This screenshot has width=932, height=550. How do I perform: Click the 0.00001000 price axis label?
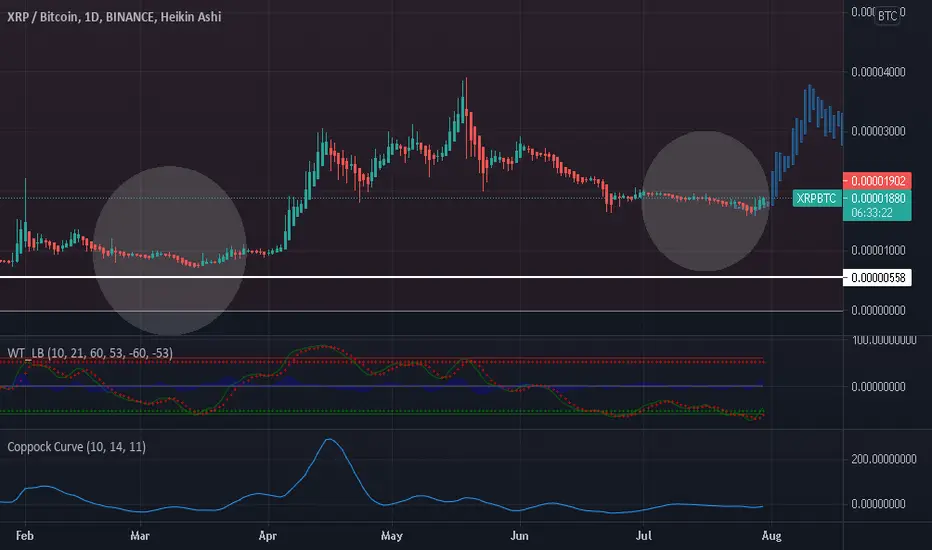point(878,250)
